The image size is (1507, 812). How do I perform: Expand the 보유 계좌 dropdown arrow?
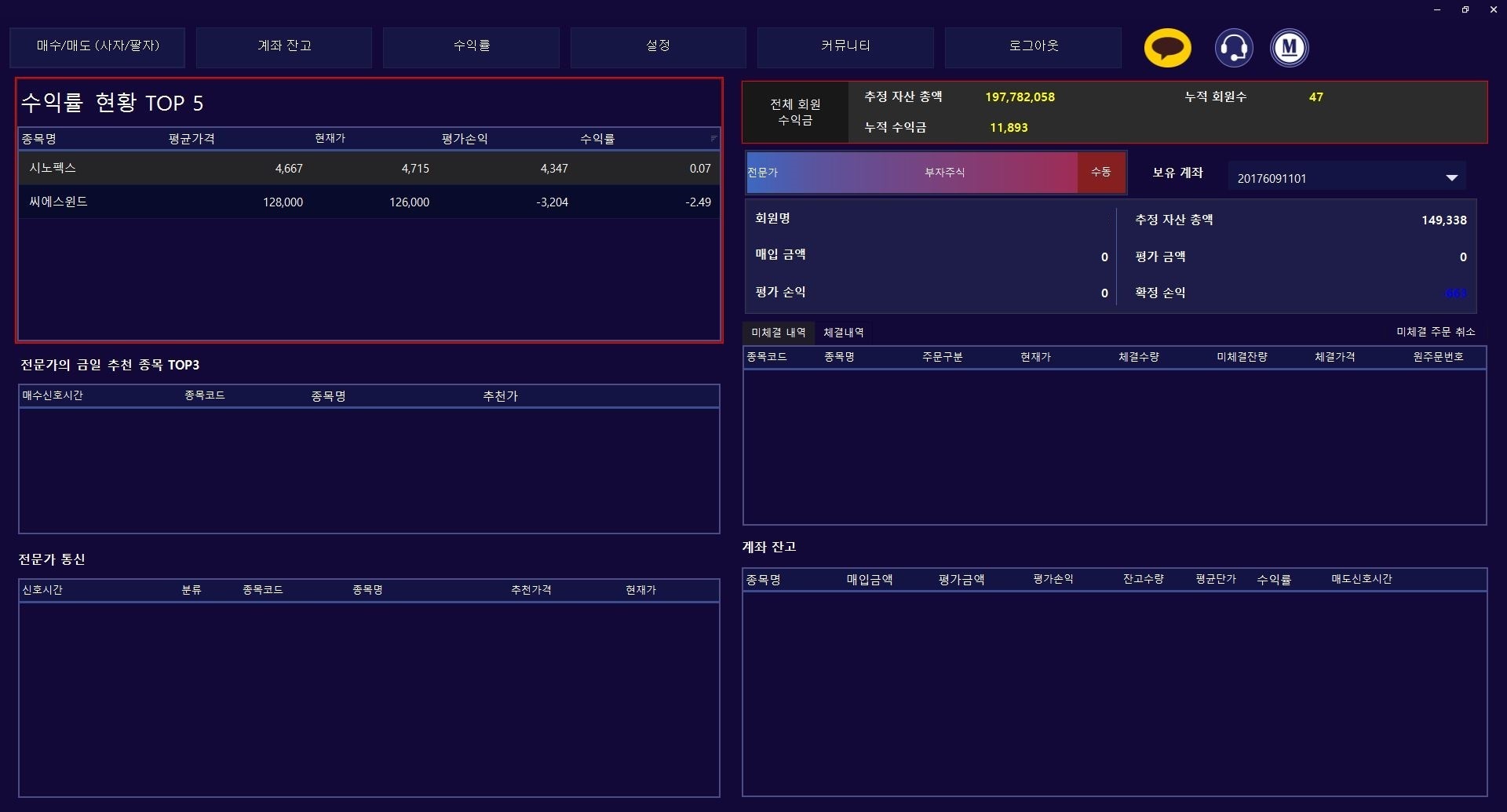tap(1451, 178)
